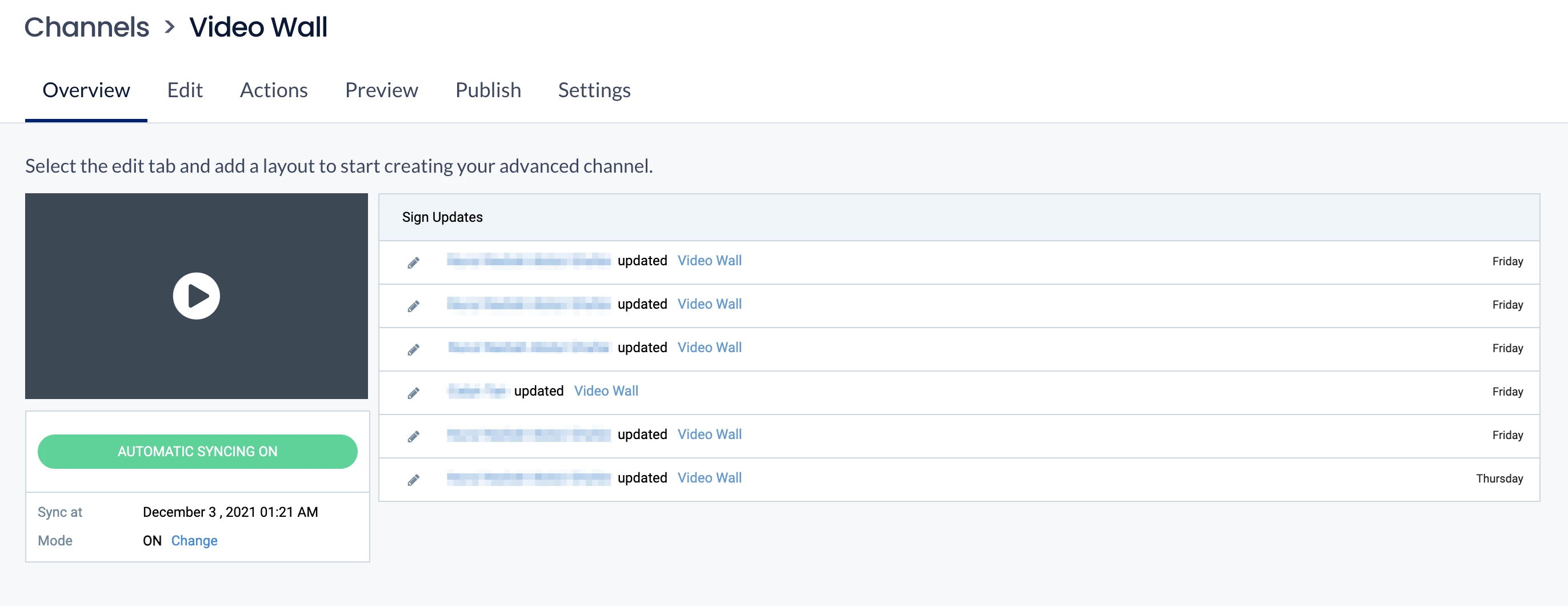Switch to the Overview tab
This screenshot has height=606, width=1568.
tap(86, 90)
